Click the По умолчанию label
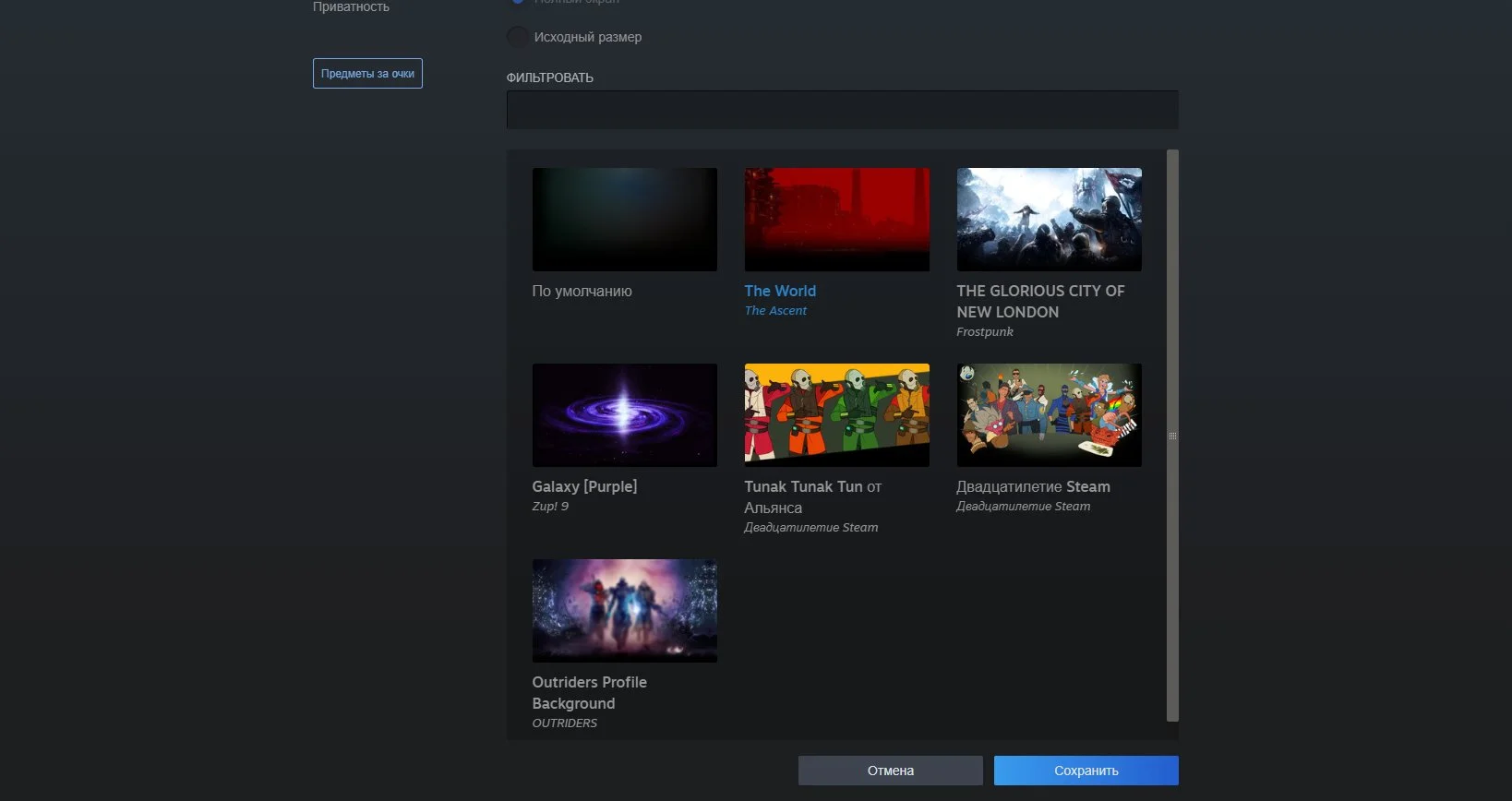1512x801 pixels. tap(582, 291)
